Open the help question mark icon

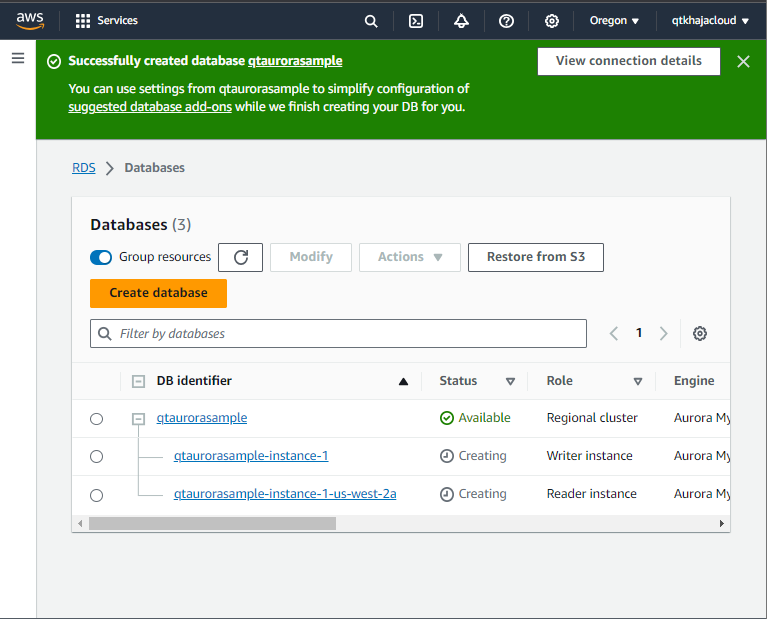(x=506, y=21)
